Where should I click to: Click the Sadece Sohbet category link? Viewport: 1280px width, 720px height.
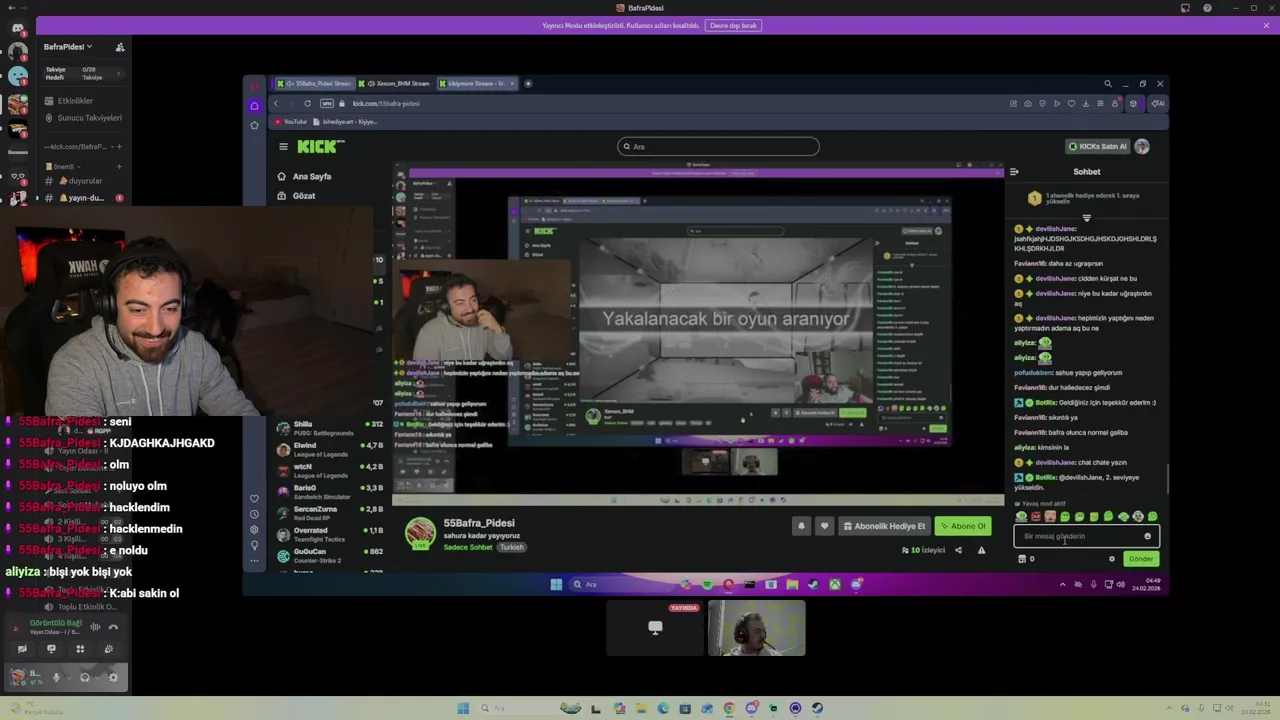469,547
